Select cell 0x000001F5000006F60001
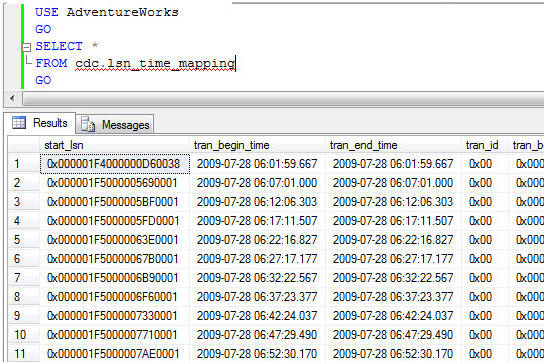The height and width of the screenshot is (364, 546). (115, 297)
